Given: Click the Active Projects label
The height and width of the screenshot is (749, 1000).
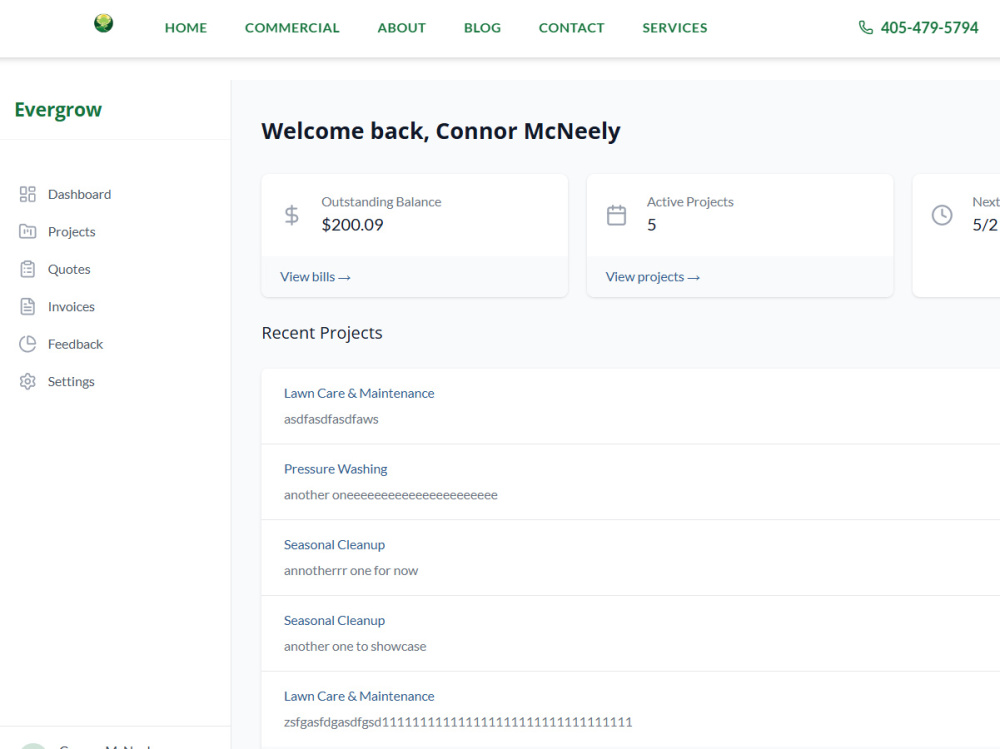Looking at the screenshot, I should tap(690, 202).
